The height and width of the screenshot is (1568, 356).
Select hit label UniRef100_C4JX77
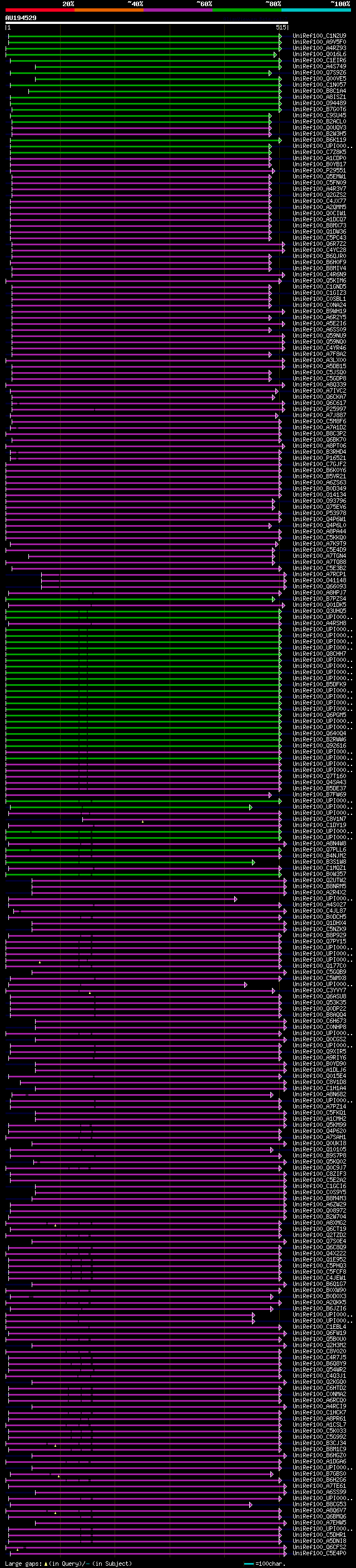[x=319, y=201]
